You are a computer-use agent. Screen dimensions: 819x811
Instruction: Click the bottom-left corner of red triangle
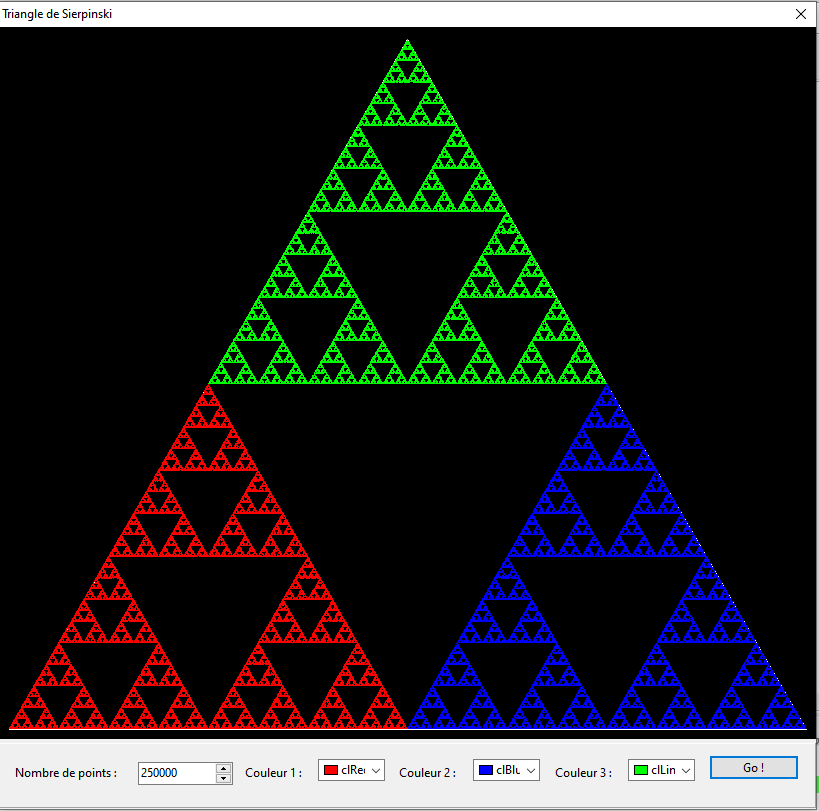13,725
